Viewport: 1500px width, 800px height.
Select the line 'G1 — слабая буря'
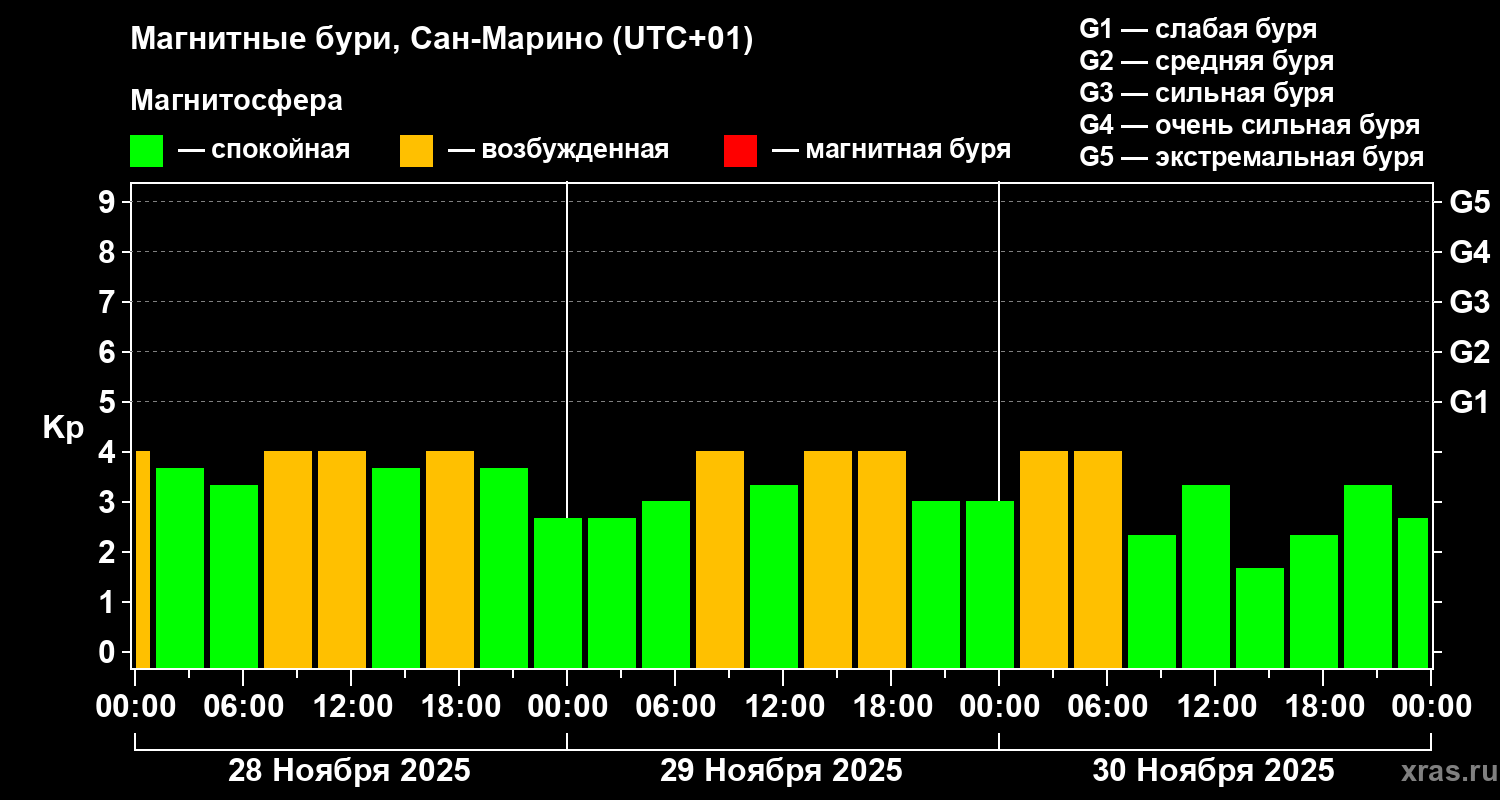pyautogui.click(x=1198, y=29)
